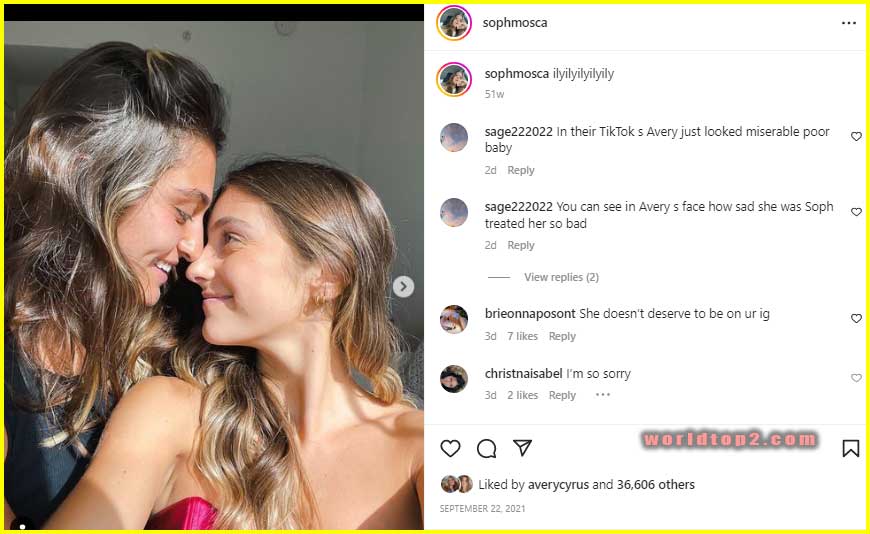
Task: Like sage222022's TikTok comment
Action: pyautogui.click(x=856, y=137)
